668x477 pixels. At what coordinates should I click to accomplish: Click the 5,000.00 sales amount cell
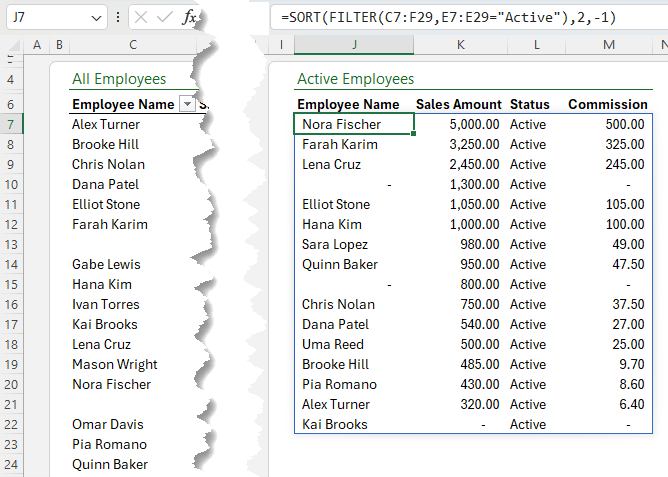click(x=461, y=124)
